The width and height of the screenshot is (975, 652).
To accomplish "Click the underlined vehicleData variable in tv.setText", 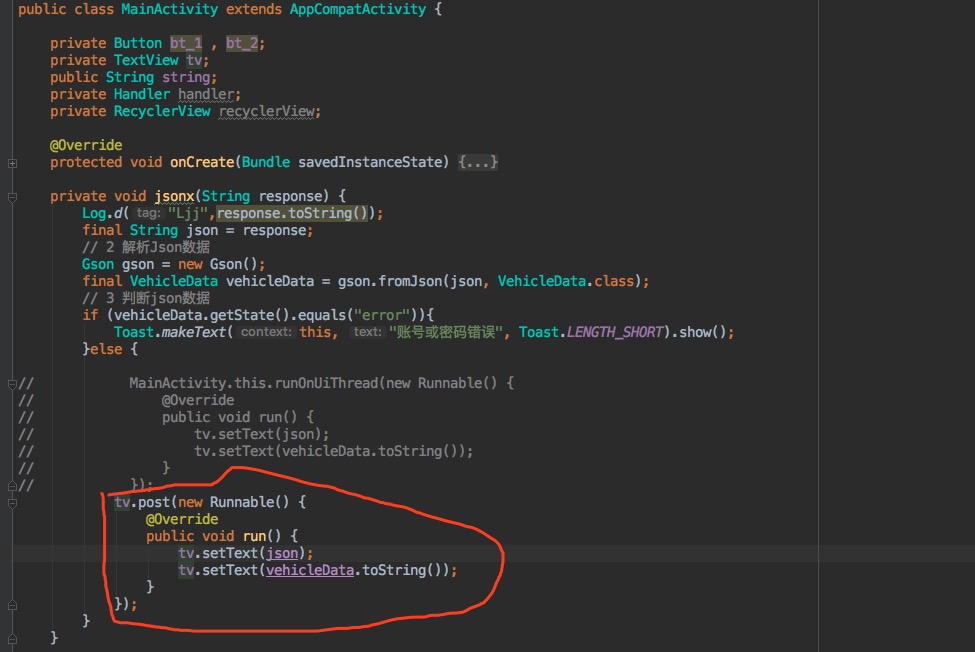I will click(309, 570).
